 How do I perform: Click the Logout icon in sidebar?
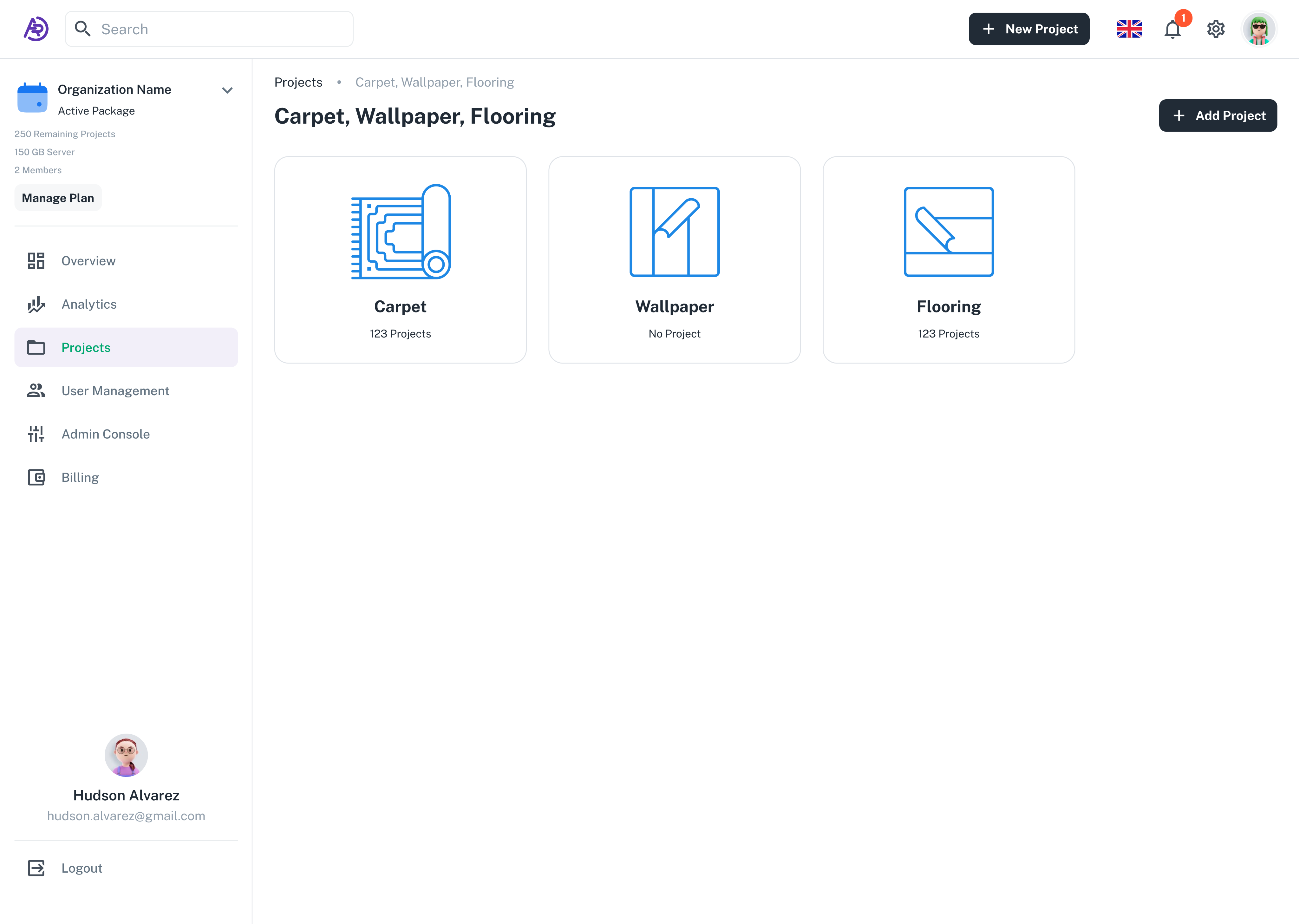coord(36,868)
